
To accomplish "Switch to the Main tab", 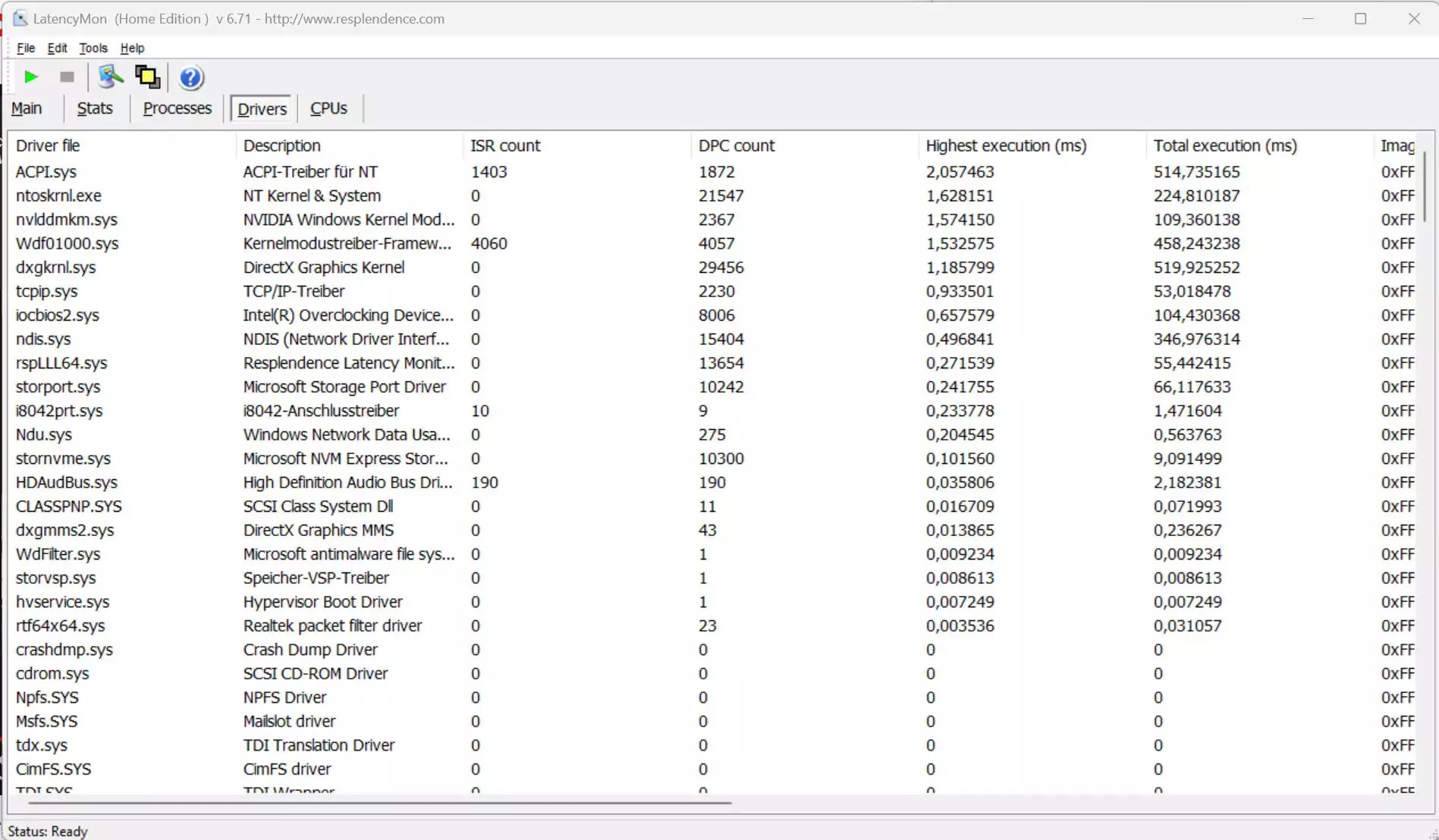I will (27, 108).
